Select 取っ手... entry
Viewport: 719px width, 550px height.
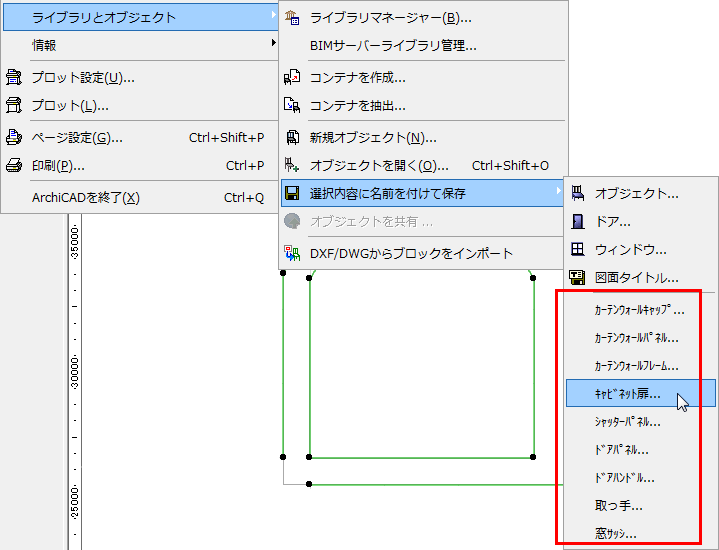[641, 506]
